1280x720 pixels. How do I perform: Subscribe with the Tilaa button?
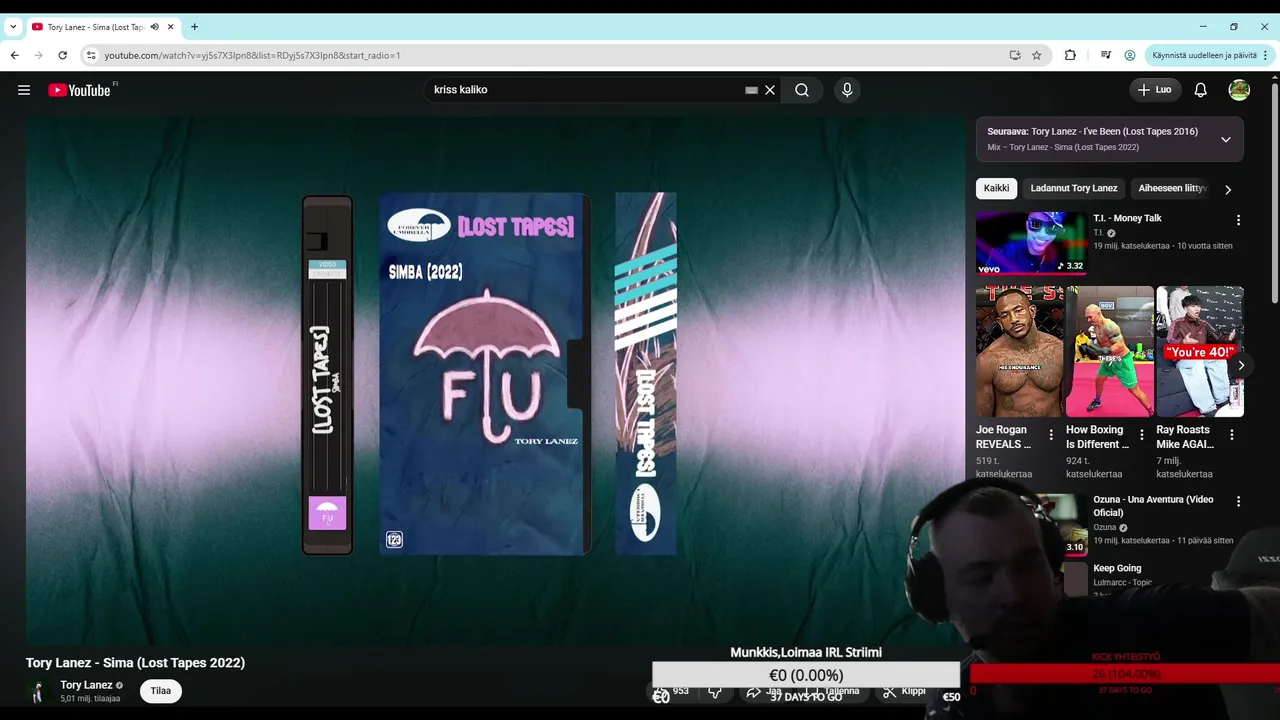coord(161,690)
